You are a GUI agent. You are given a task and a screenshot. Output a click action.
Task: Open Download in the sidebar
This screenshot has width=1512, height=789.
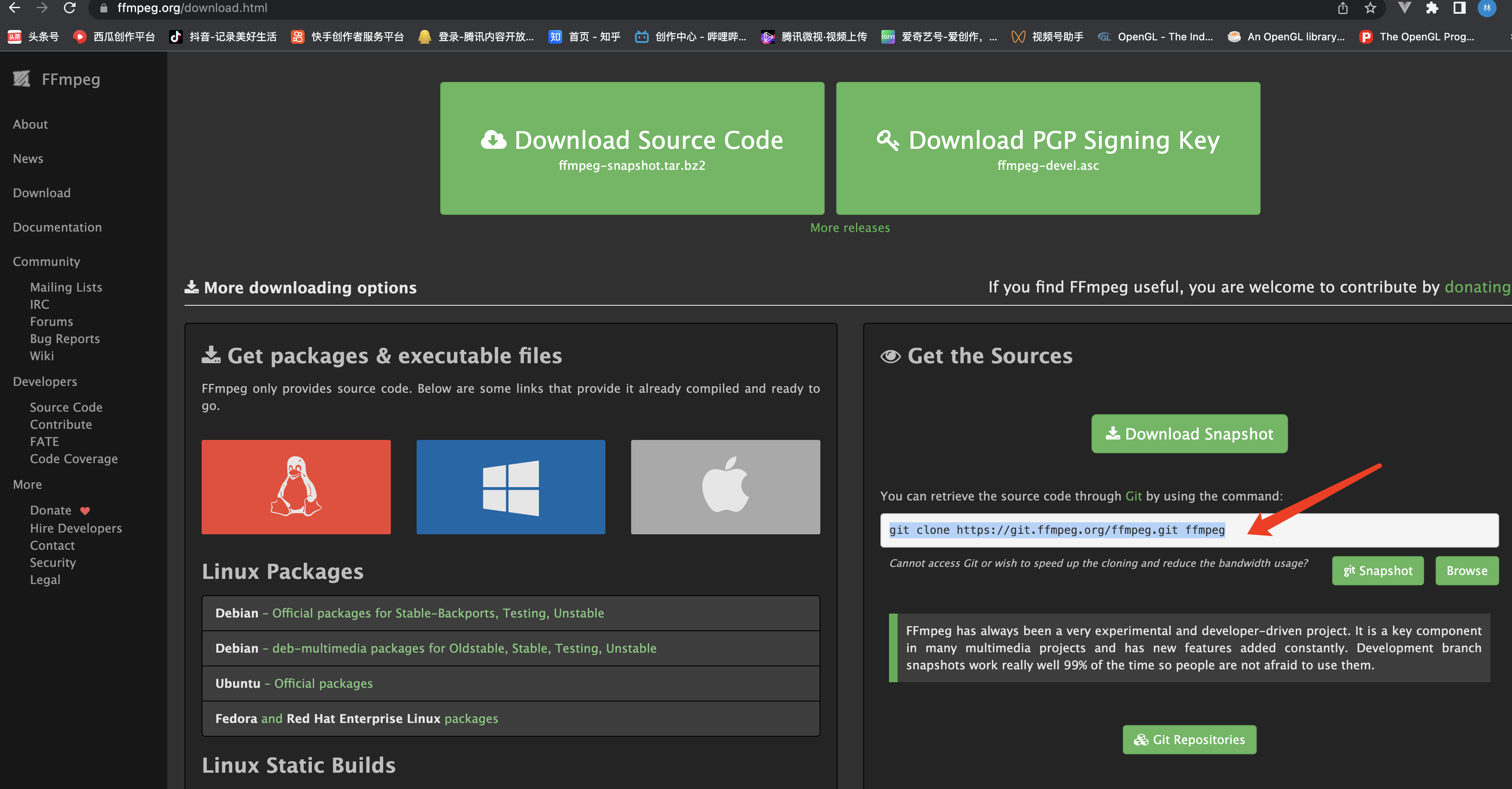click(x=42, y=193)
